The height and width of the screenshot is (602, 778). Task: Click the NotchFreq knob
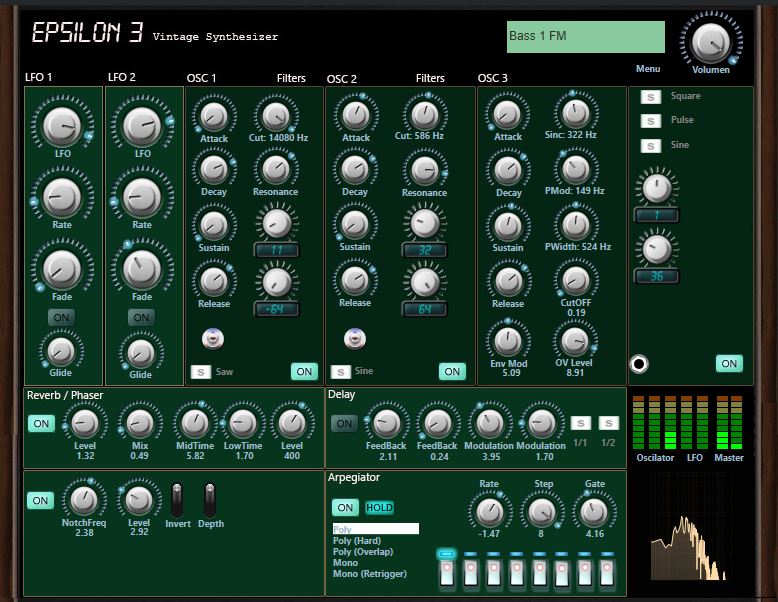pos(83,498)
